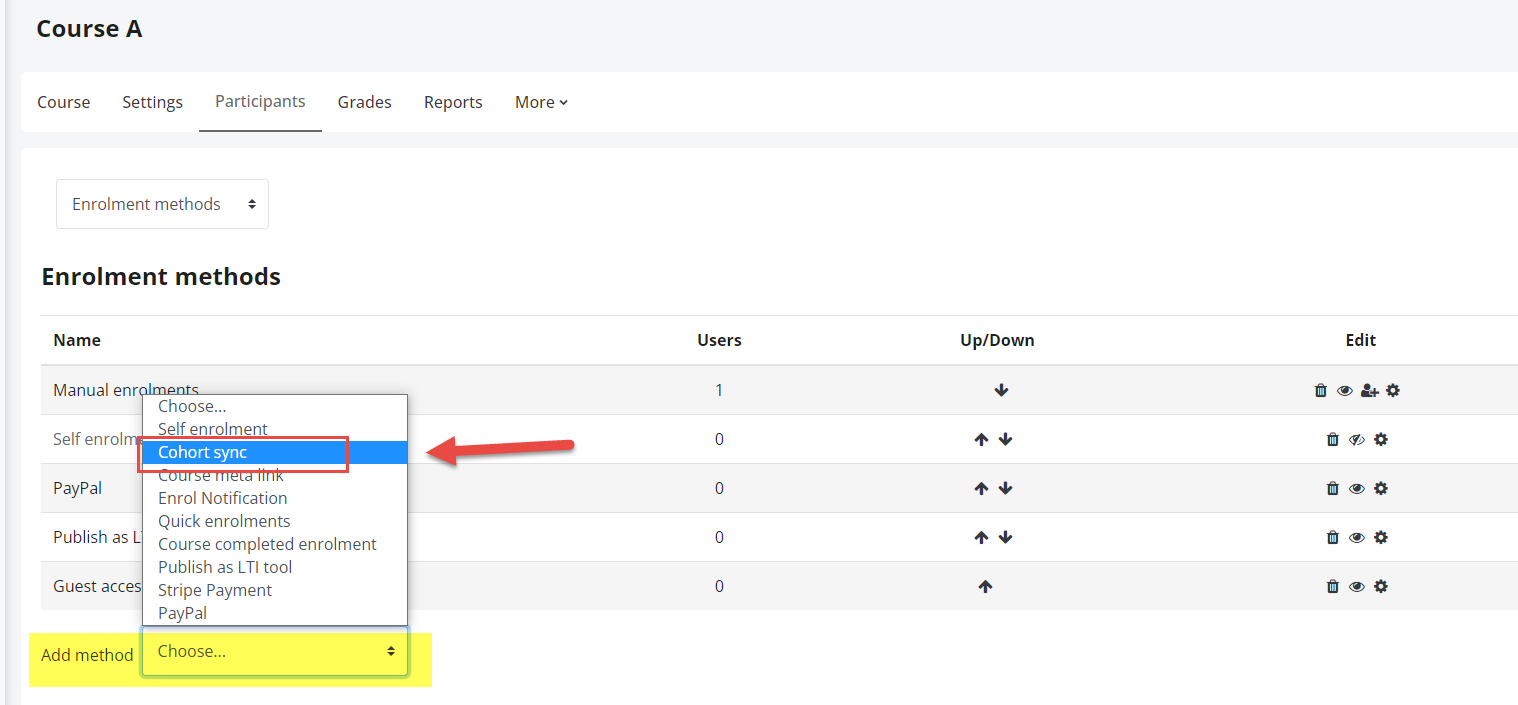This screenshot has height=705, width=1518.
Task: Open the Add method Choose dropdown
Action: tap(275, 651)
